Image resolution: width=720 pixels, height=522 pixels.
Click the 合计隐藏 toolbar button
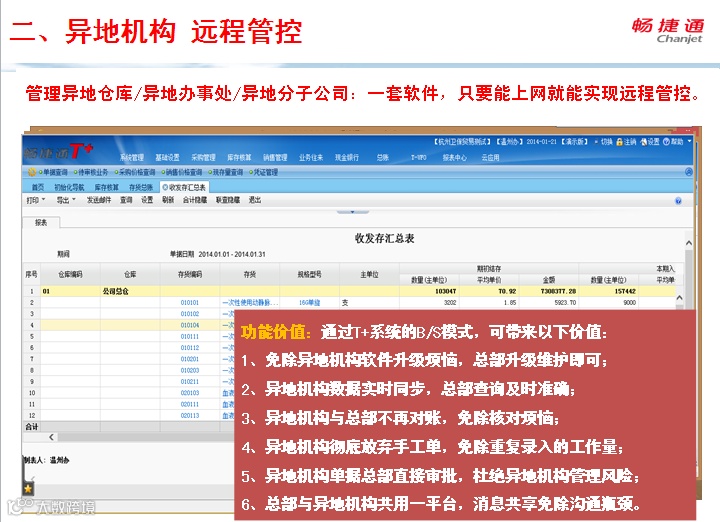coord(195,200)
